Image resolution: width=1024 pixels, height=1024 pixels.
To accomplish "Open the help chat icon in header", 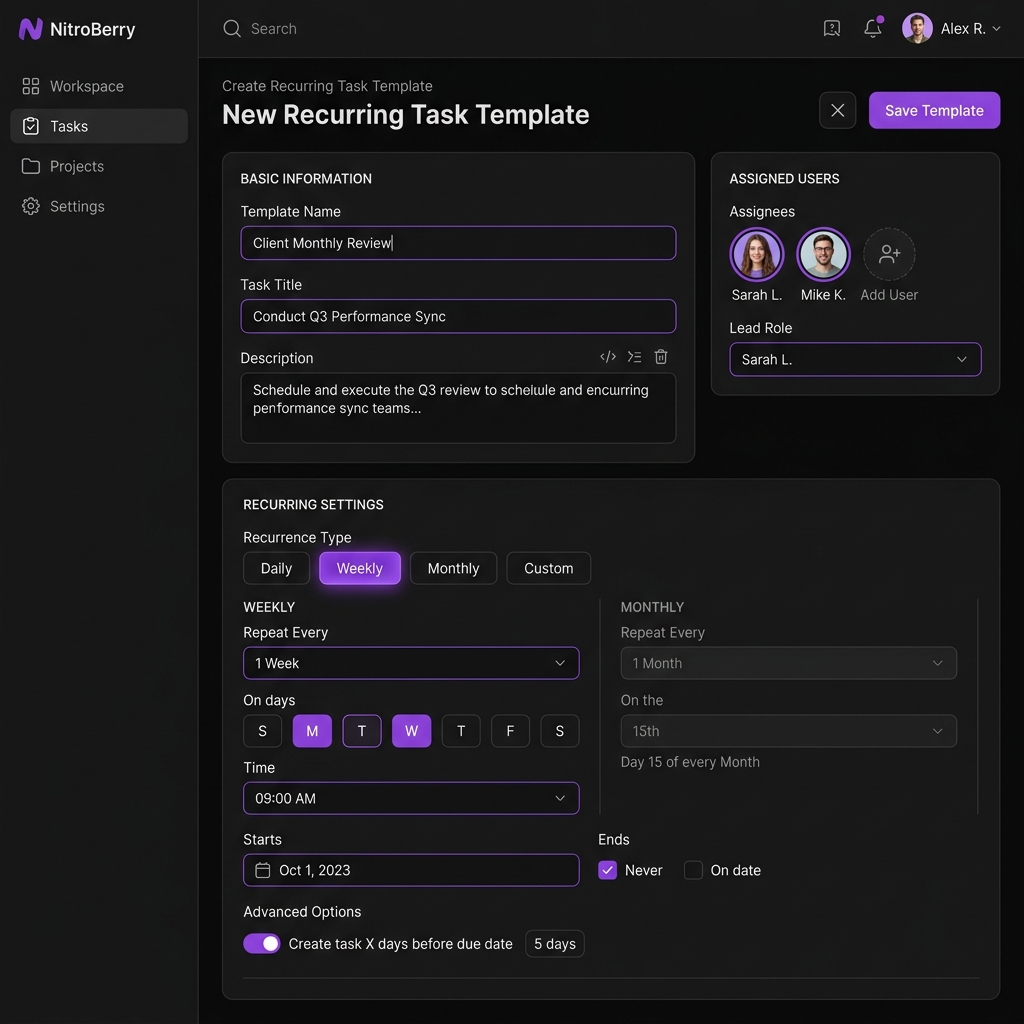I will point(831,28).
